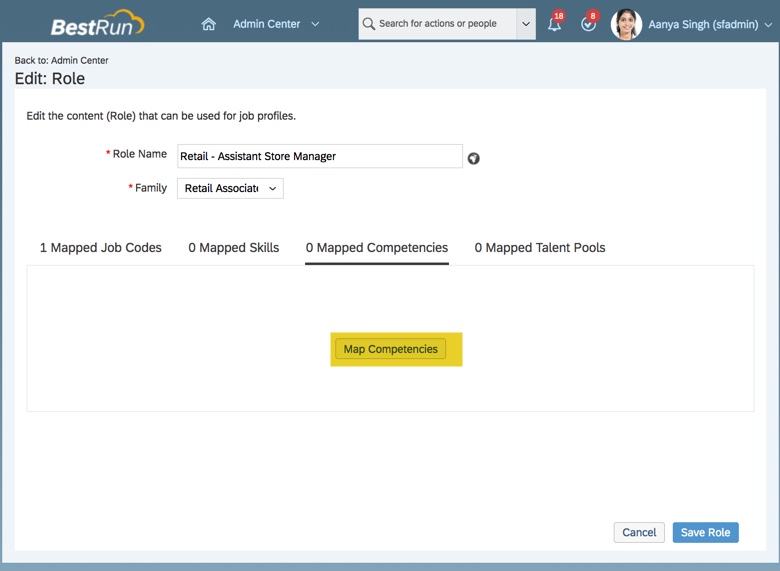The height and width of the screenshot is (571, 780).
Task: Expand the Family dropdown
Action: [x=230, y=188]
